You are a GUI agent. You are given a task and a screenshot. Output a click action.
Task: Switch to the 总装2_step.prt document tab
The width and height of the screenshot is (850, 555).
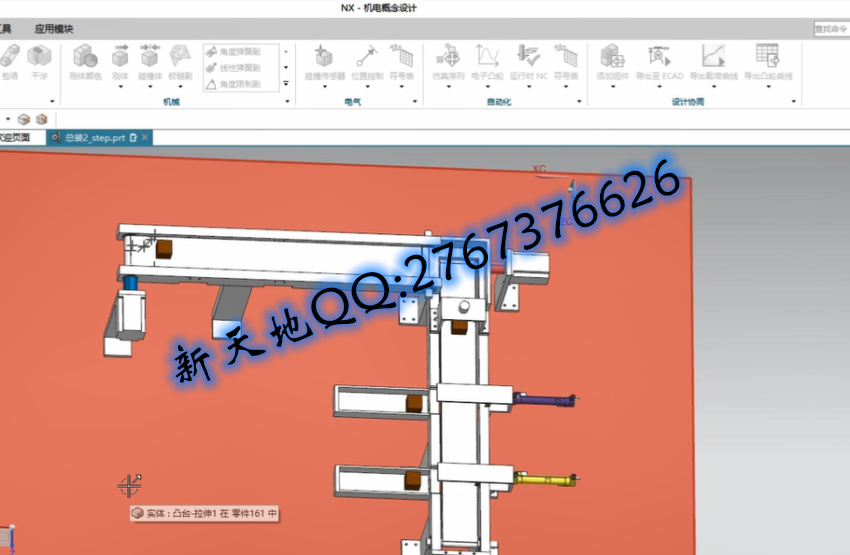pos(93,138)
